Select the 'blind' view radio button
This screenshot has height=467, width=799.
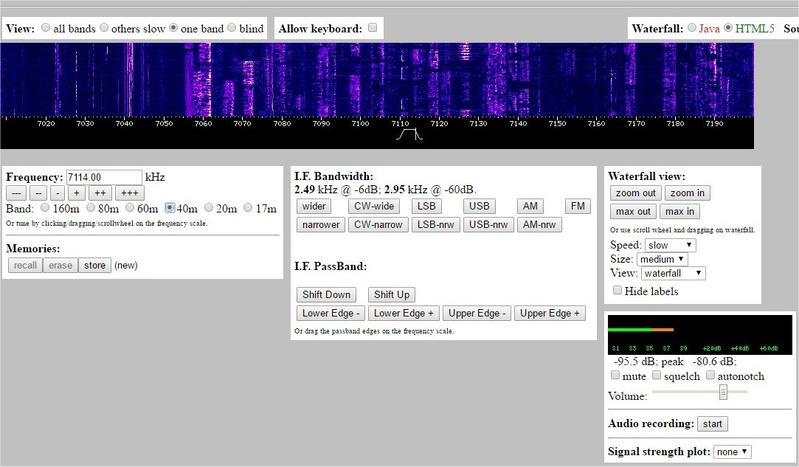pos(232,28)
